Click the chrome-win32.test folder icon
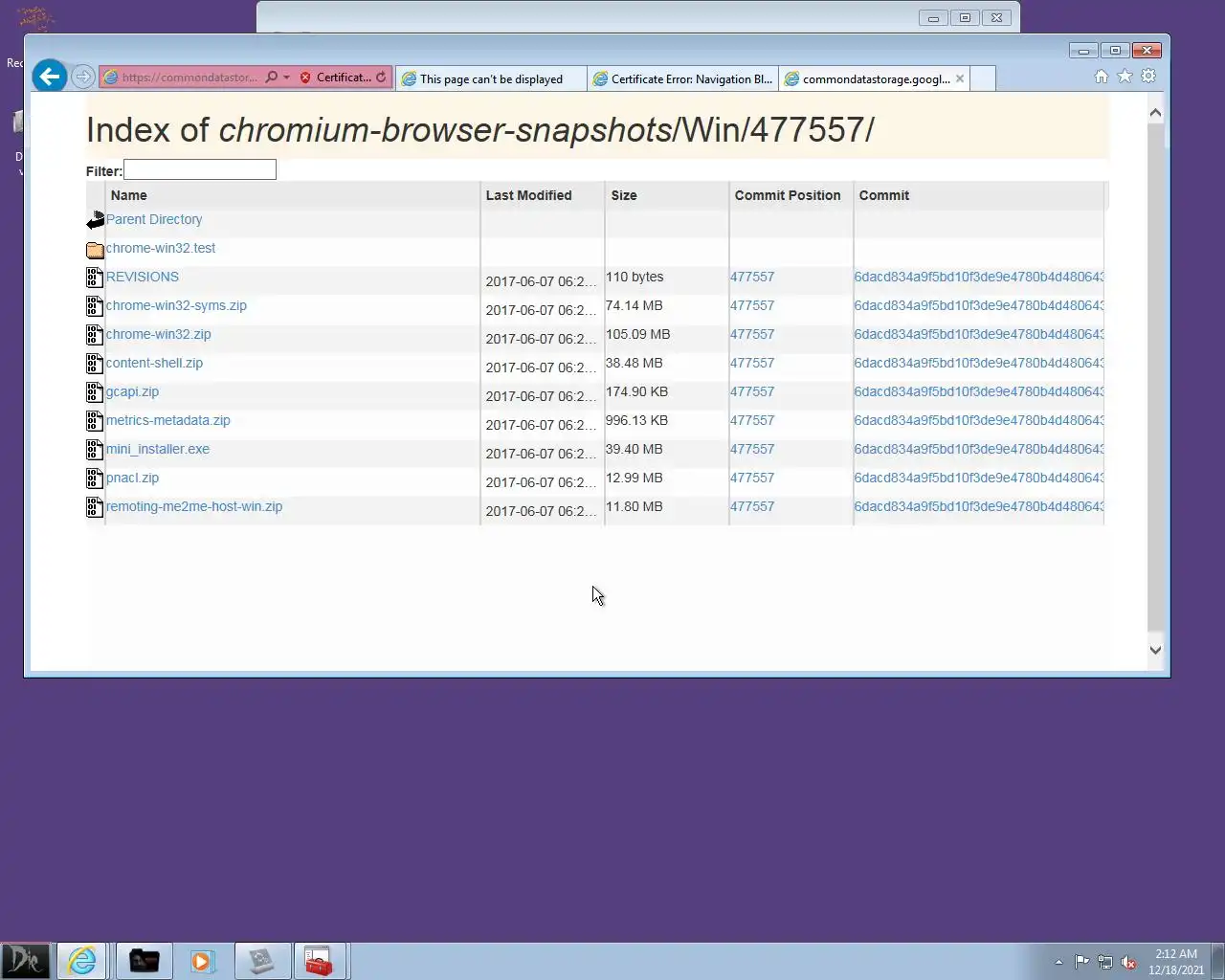 95,250
